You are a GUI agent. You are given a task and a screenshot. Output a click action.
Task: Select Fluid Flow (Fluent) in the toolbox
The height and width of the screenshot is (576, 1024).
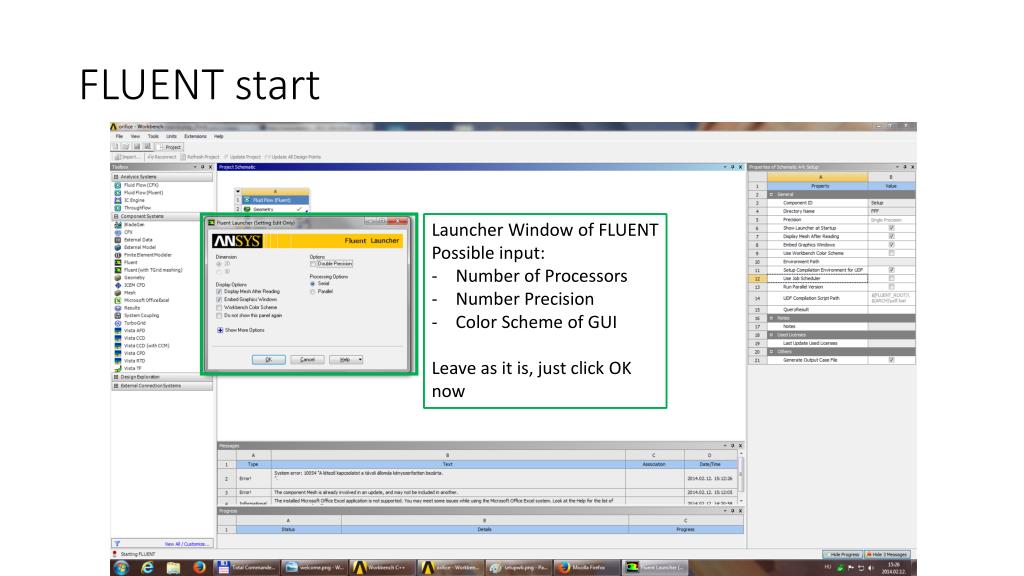click(x=143, y=193)
